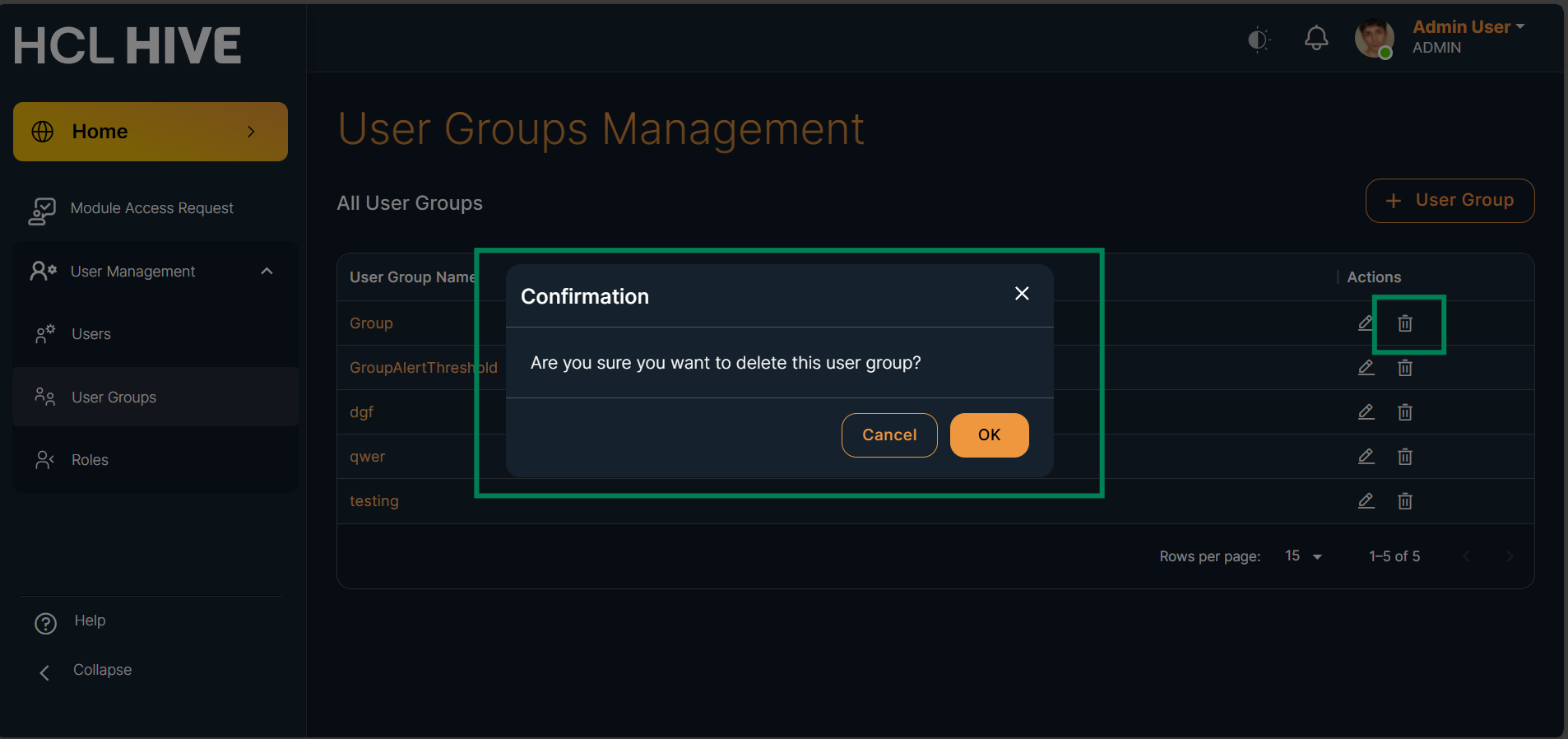Click the Help question mark icon
Viewport: 1568px width, 739px height.
[x=46, y=624]
